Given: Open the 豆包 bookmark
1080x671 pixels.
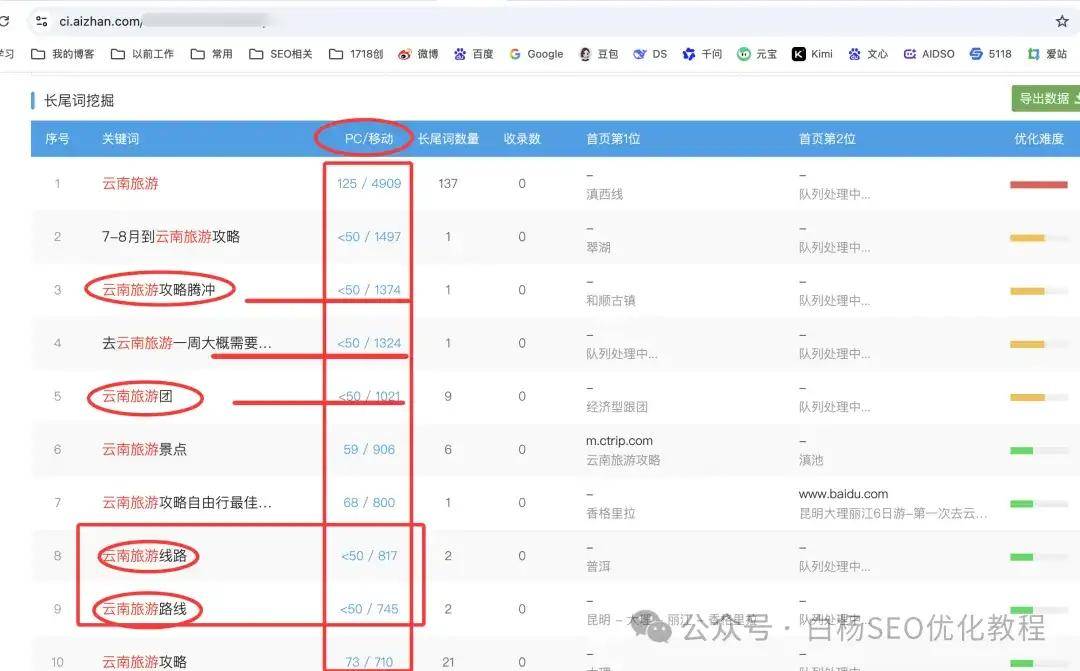Looking at the screenshot, I should point(599,54).
